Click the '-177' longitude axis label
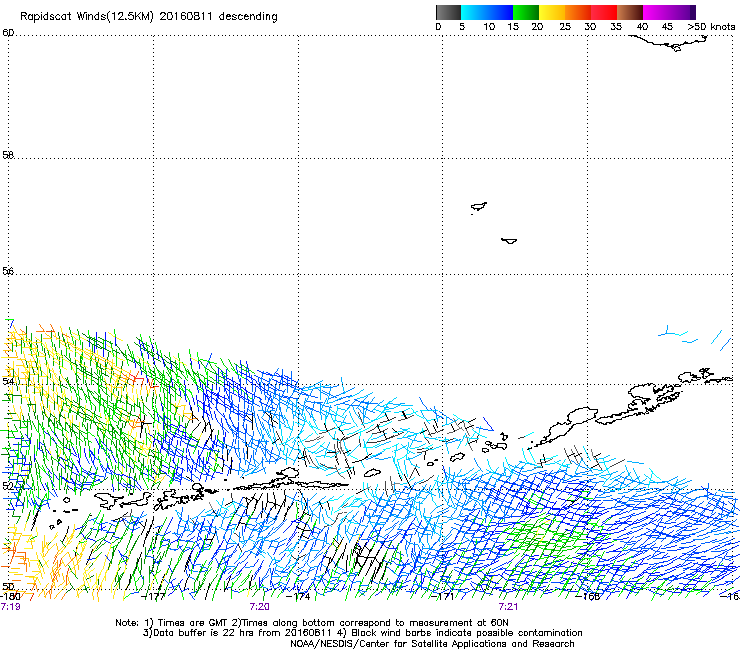The image size is (740, 650). click(x=153, y=596)
